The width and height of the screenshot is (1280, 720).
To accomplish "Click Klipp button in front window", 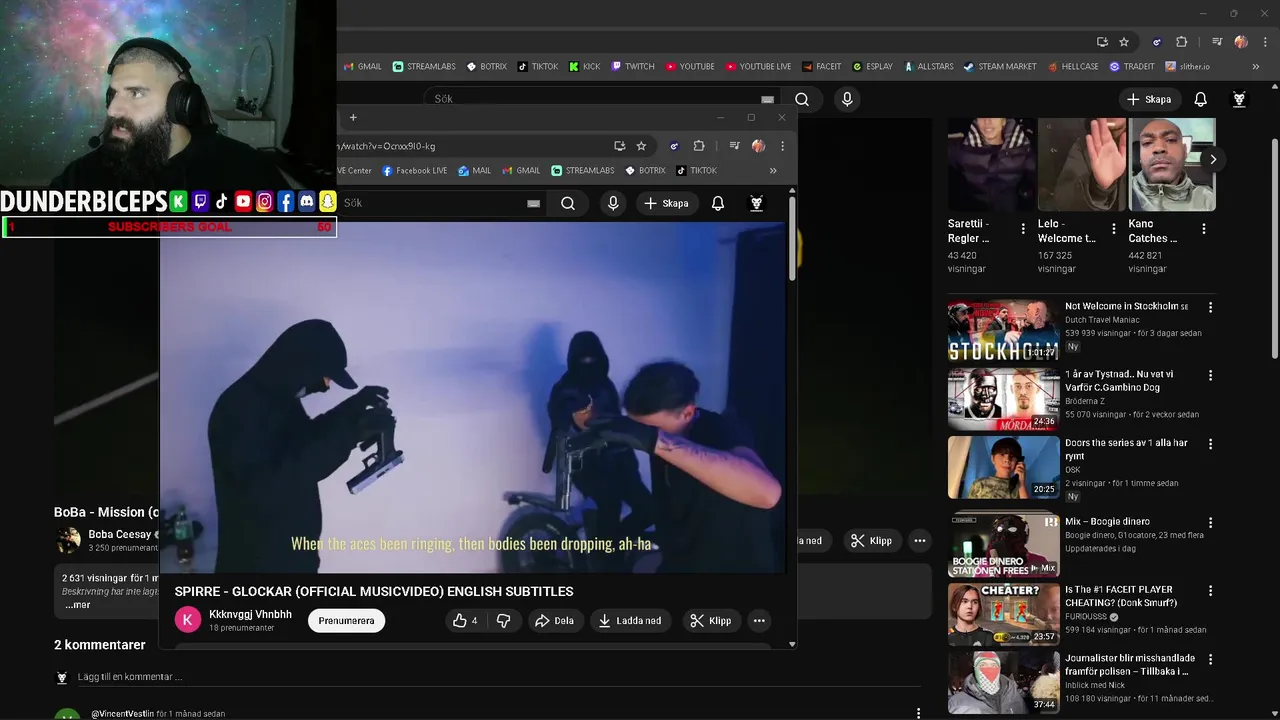I will pos(710,621).
